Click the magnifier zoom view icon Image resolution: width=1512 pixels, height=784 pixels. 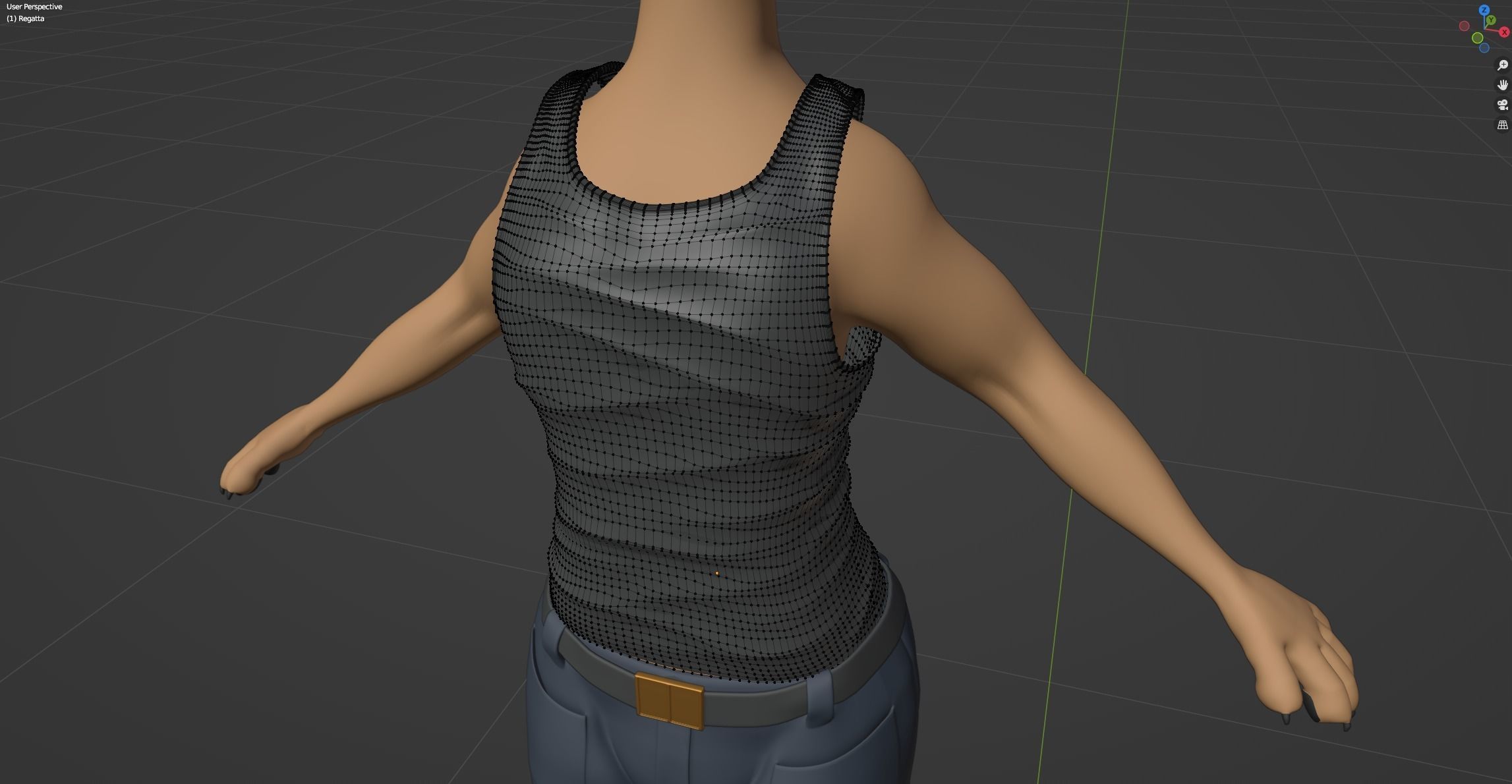pos(1503,65)
